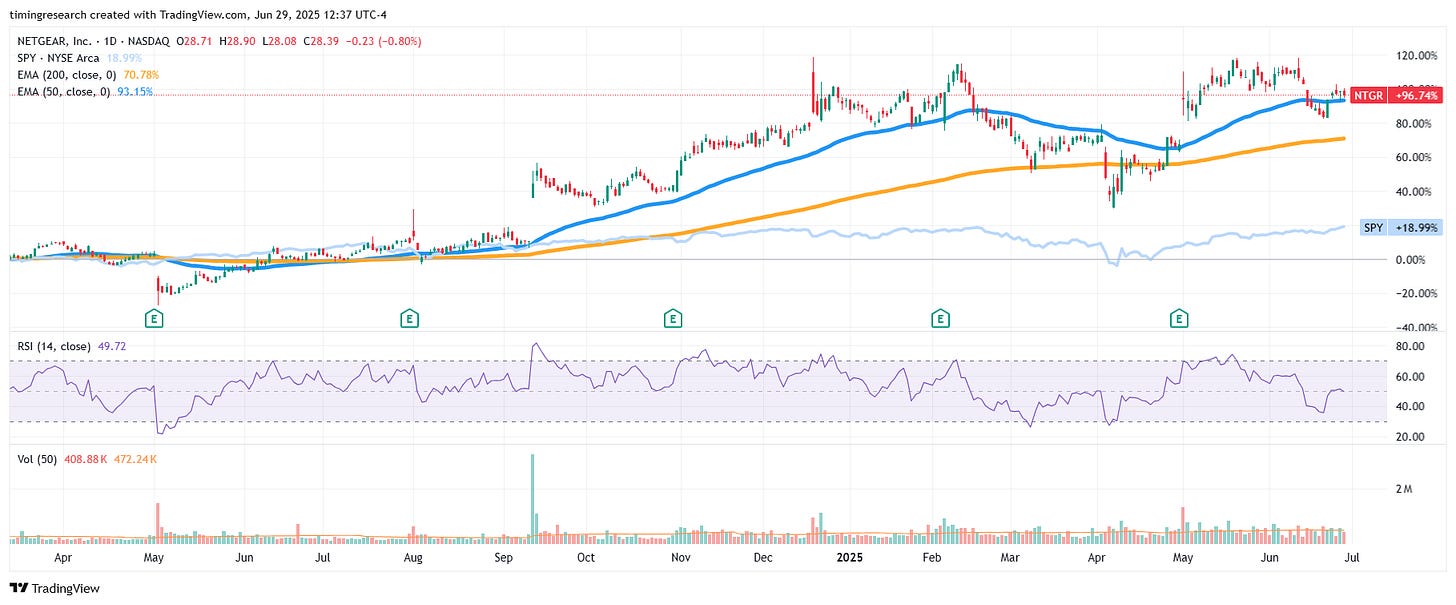1456x605 pixels.
Task: Click the earnings E marker near May 2024
Action: click(154, 319)
